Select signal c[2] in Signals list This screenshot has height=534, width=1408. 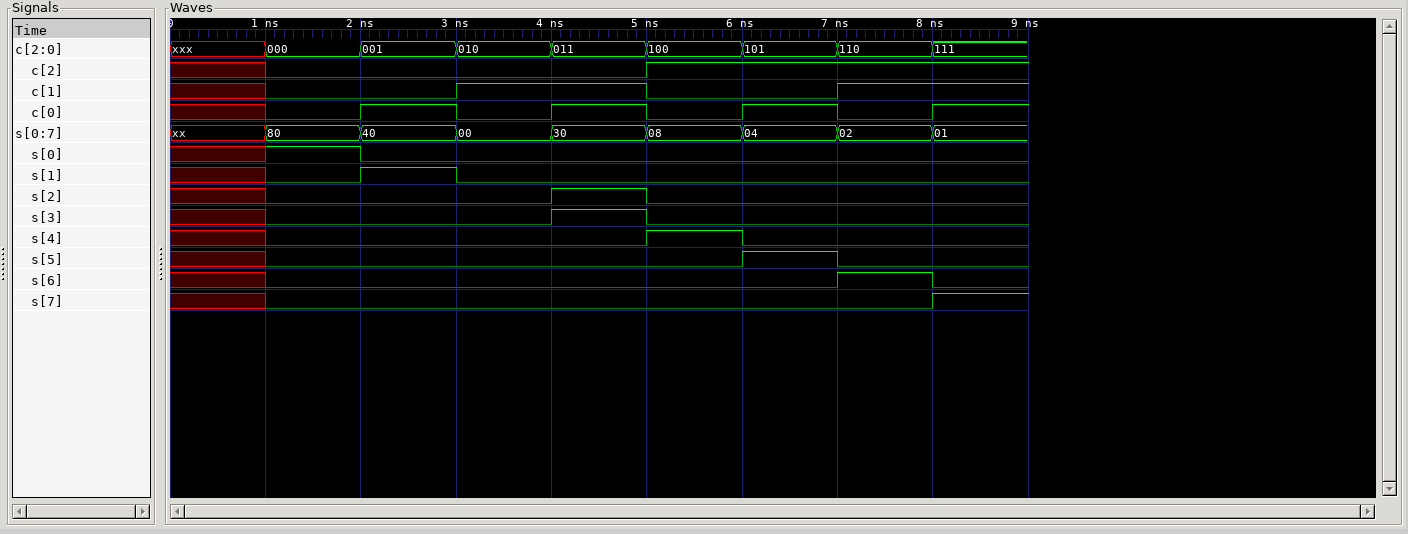[x=81, y=70]
